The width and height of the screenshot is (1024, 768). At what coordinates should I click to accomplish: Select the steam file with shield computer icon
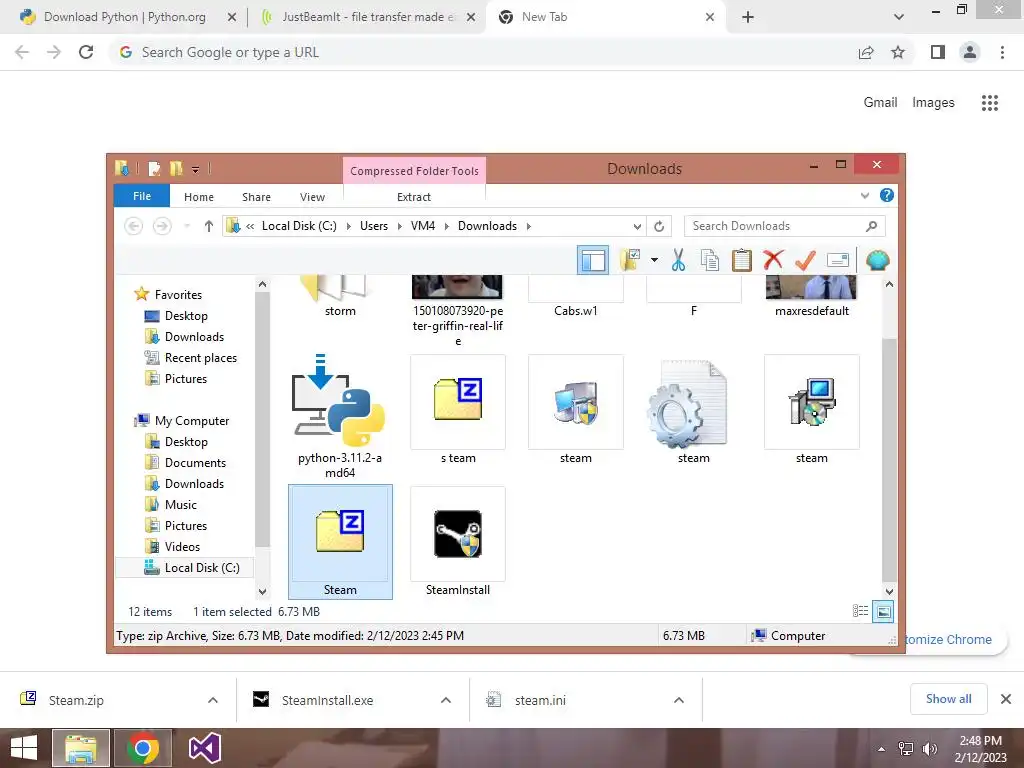(x=575, y=409)
